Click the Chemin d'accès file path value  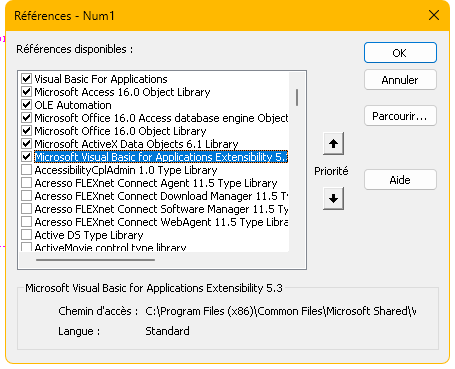pos(281,311)
